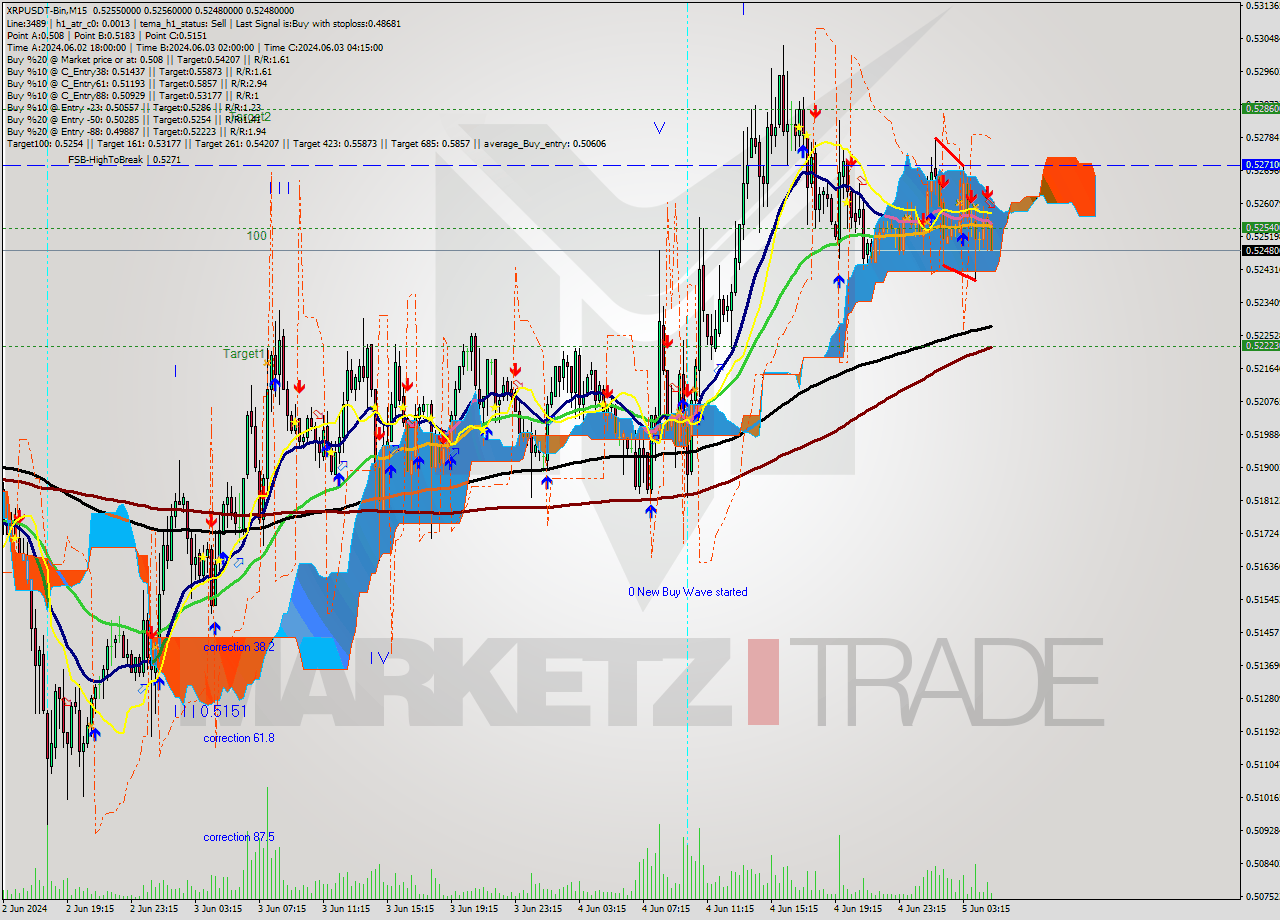1280x920 pixels.
Task: Click the '4 Jun 03:15' time axis label
Action: 602,909
